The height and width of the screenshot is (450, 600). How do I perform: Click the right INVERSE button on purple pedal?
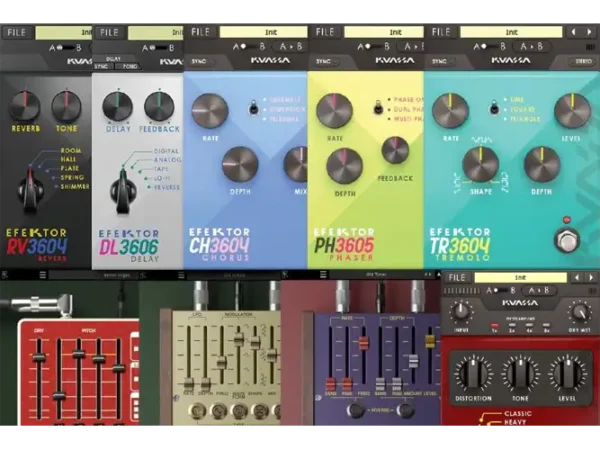click(x=405, y=410)
